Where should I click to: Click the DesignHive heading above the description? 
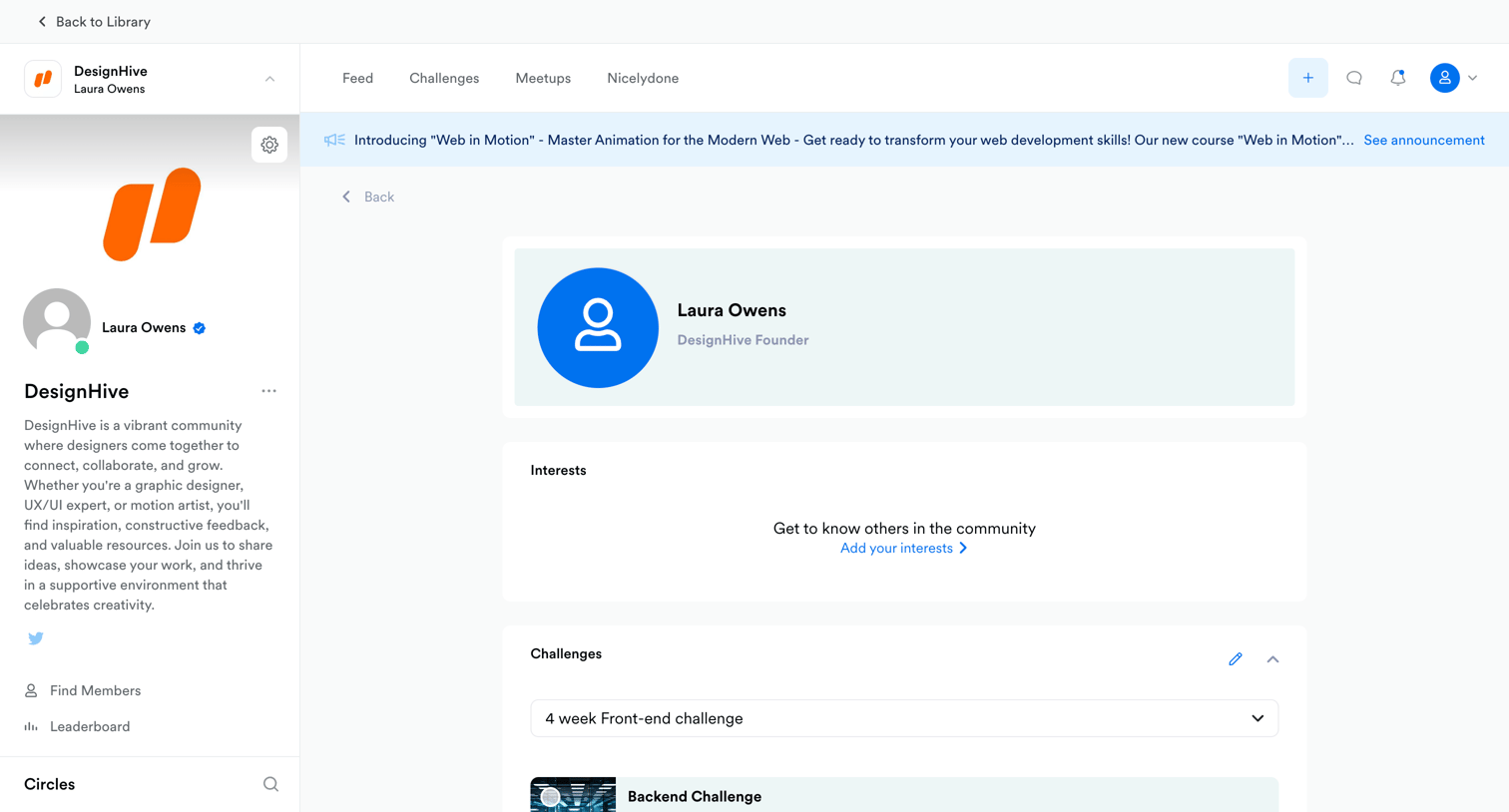coord(76,391)
